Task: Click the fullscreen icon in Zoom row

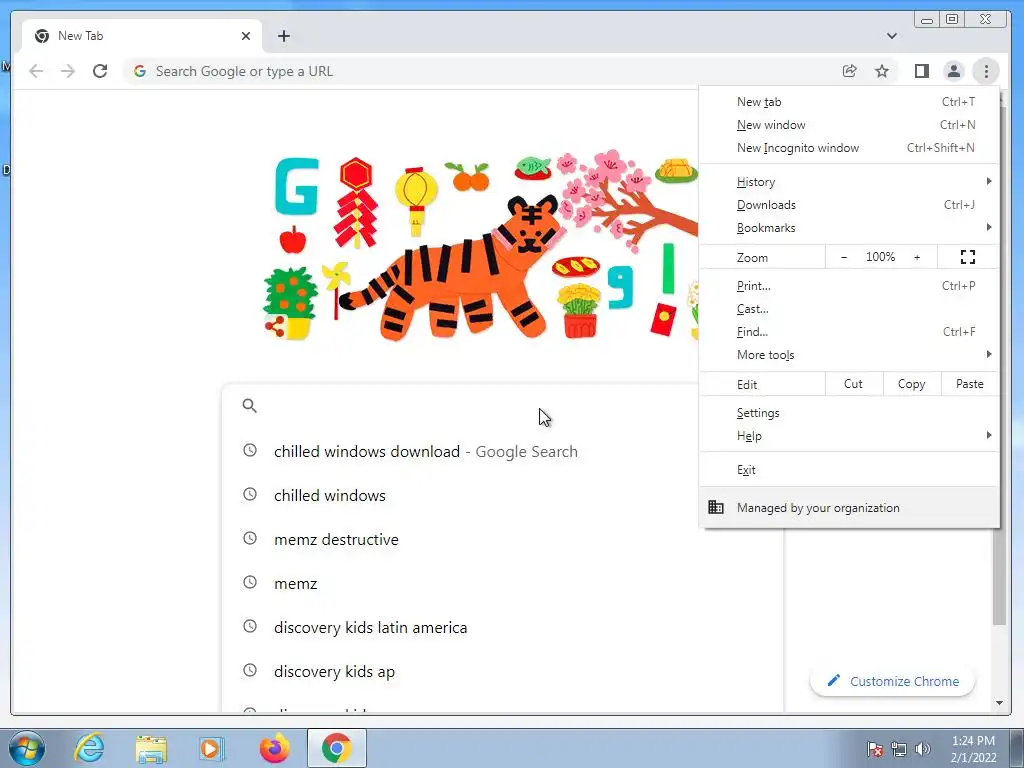Action: click(968, 257)
